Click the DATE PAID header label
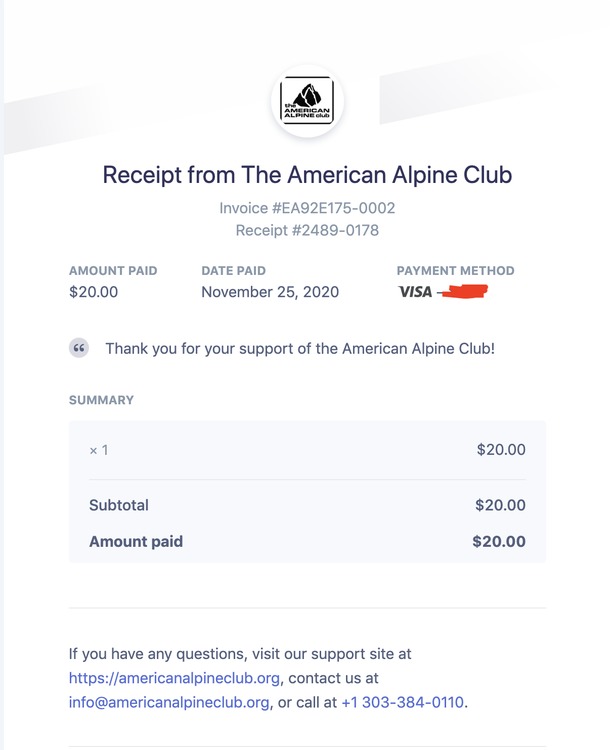Screen dimensions: 610x750 pos(233,270)
